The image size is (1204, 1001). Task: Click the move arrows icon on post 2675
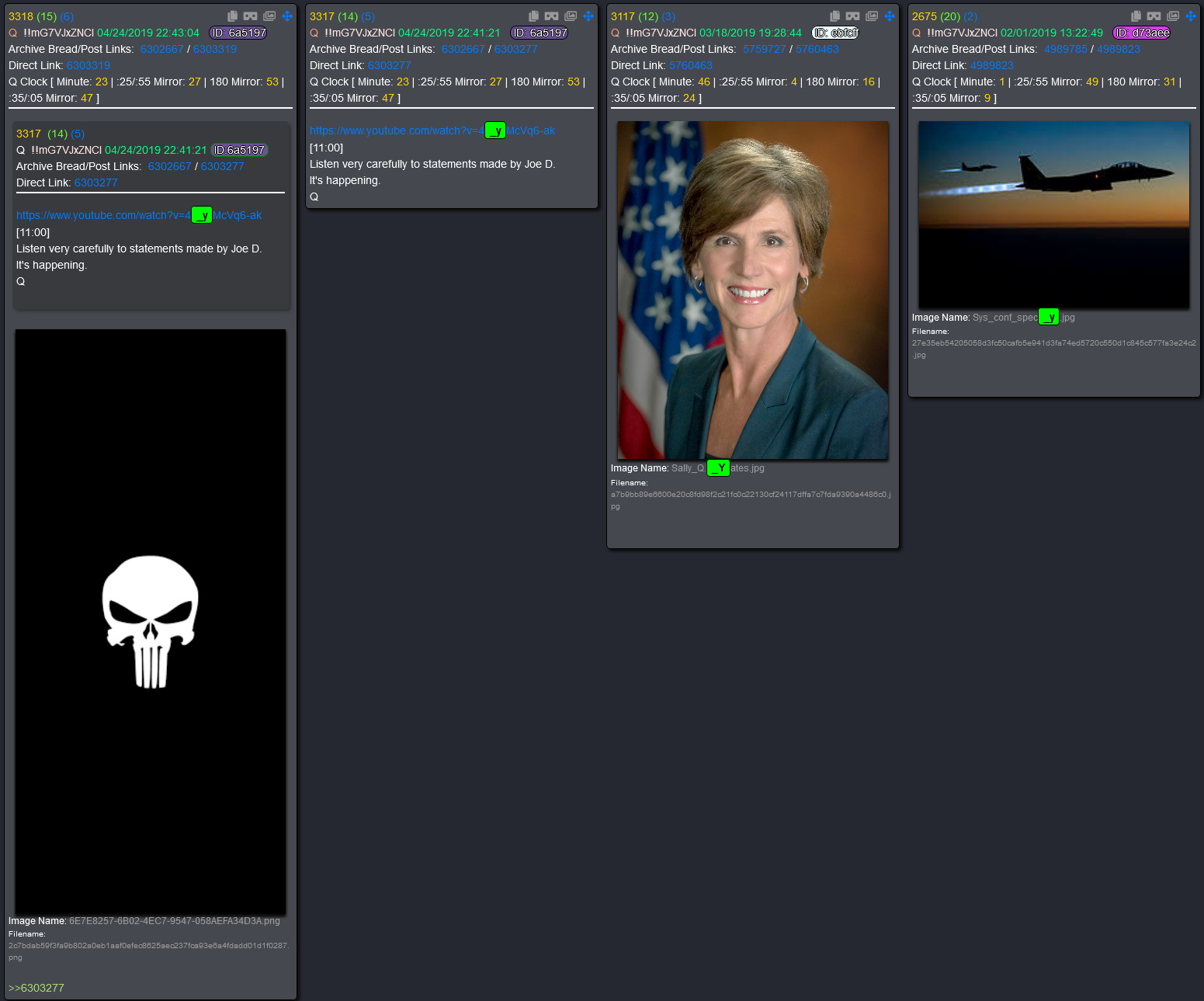click(1191, 16)
